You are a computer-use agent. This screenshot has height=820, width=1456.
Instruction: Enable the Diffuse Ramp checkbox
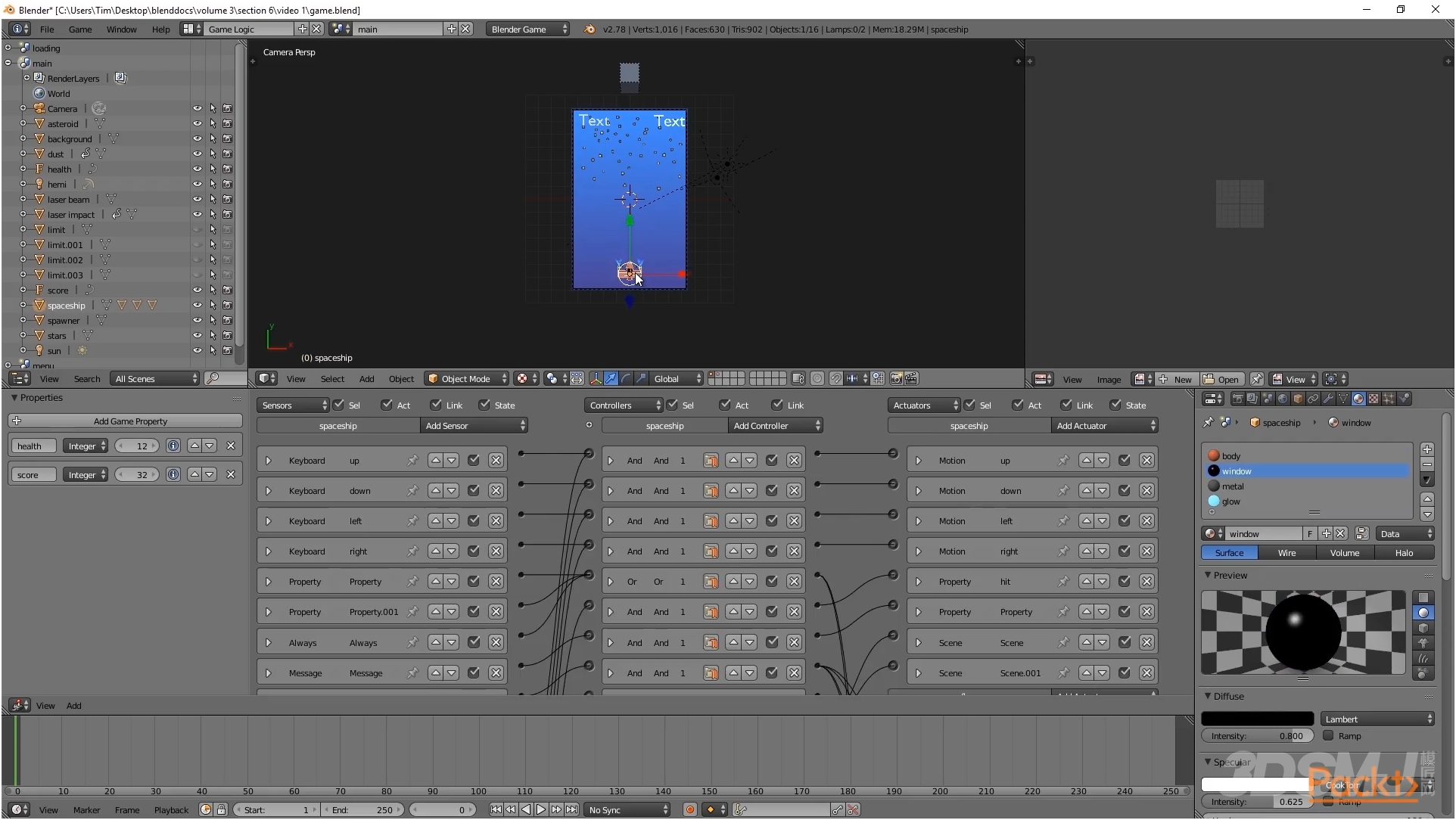[1328, 735]
